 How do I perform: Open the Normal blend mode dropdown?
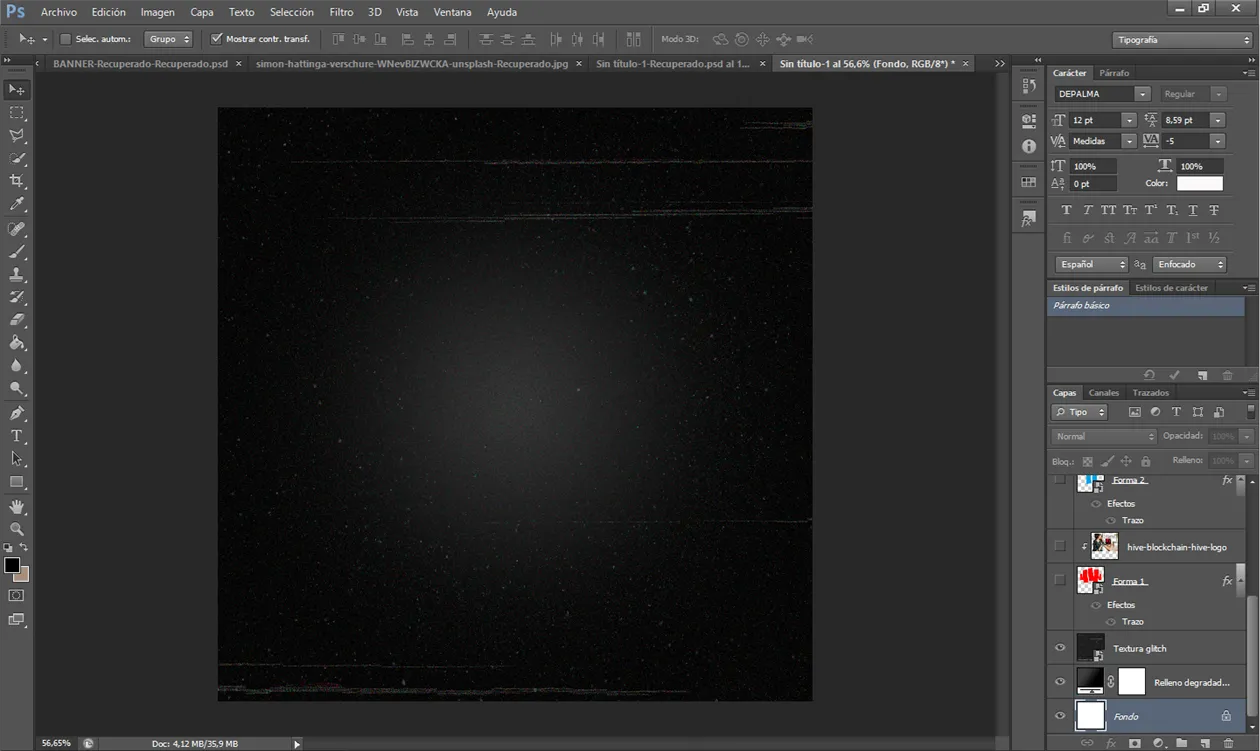[1104, 437]
